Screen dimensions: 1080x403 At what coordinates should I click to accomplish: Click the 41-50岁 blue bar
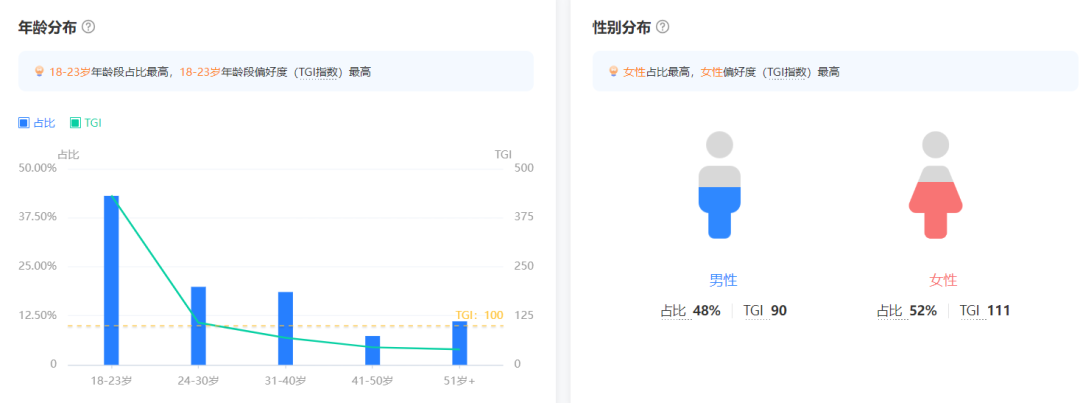click(x=372, y=350)
